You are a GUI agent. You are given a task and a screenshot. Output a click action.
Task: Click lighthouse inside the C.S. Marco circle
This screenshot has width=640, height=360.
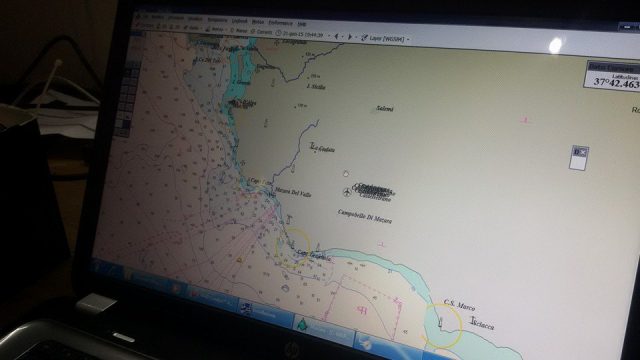pos(440,323)
